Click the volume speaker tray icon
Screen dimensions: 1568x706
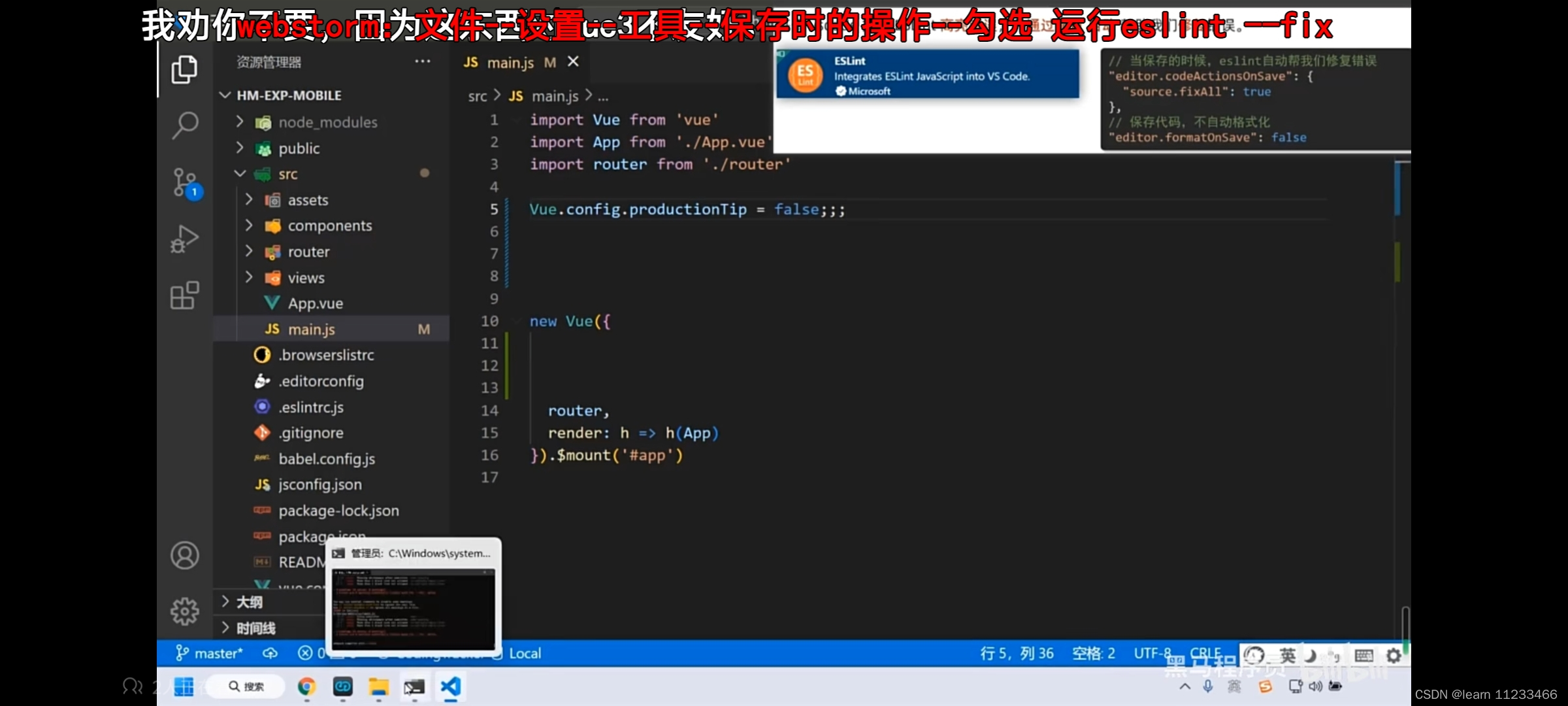[x=1316, y=686]
